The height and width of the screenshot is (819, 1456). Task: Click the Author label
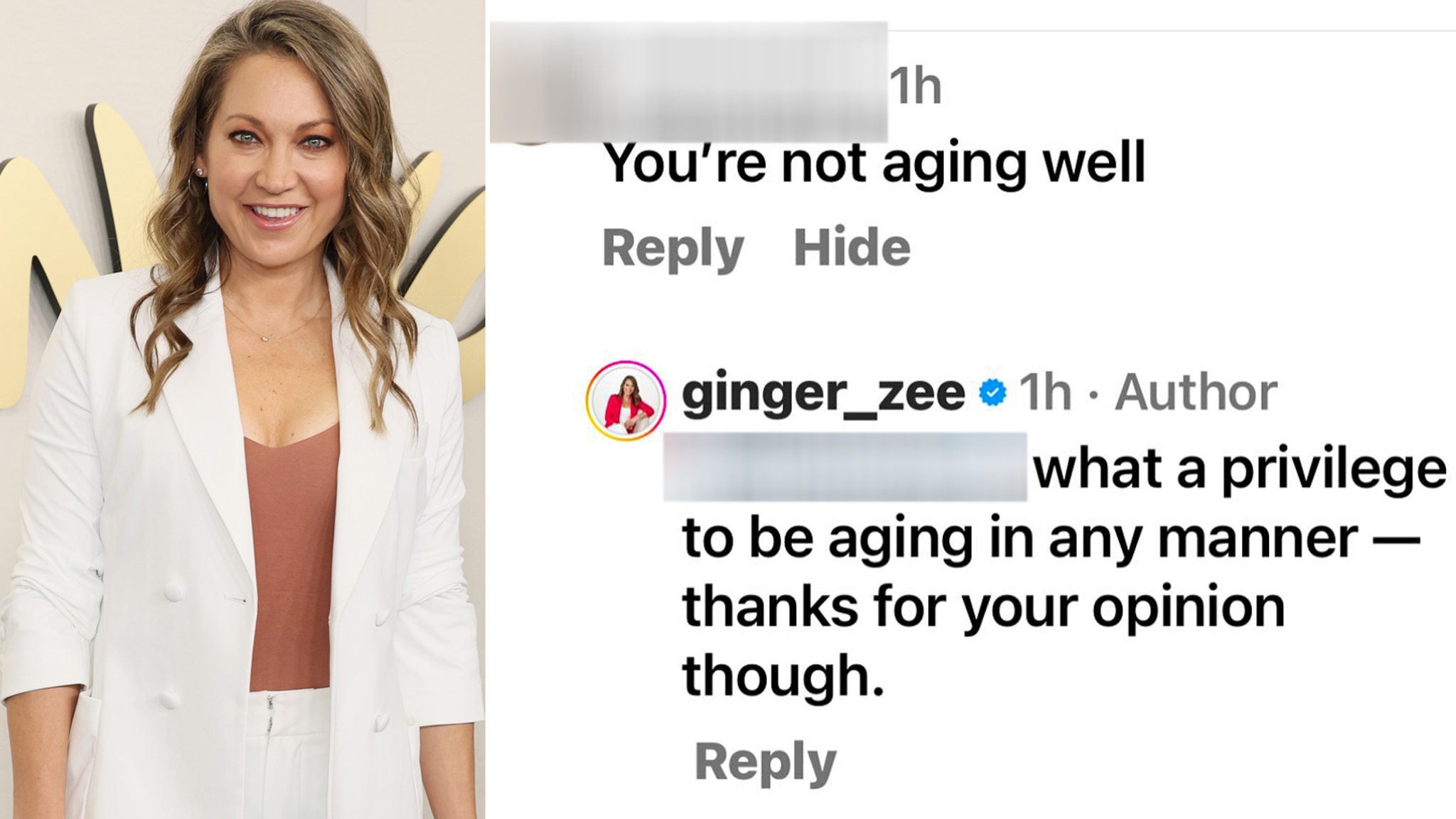1196,392
